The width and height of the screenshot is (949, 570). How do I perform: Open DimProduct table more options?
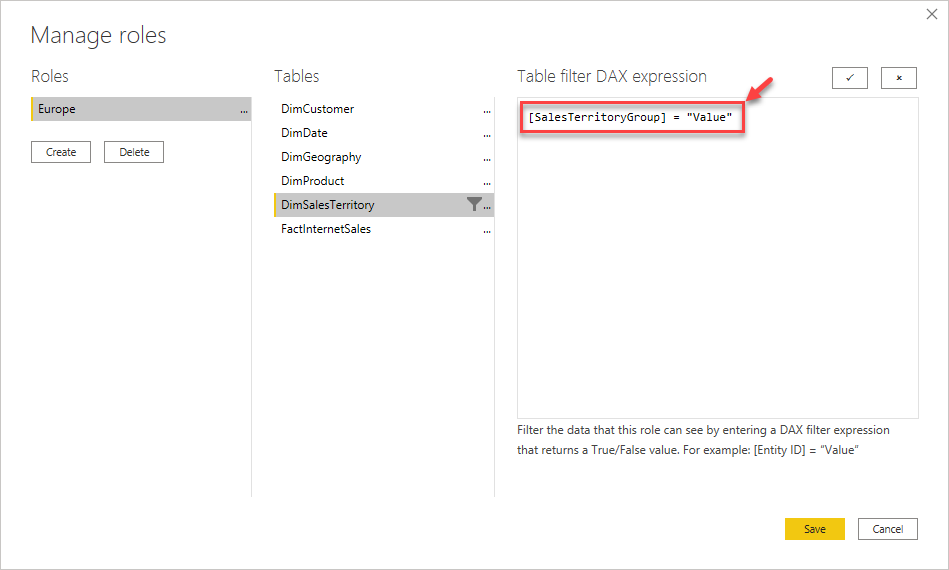[487, 182]
